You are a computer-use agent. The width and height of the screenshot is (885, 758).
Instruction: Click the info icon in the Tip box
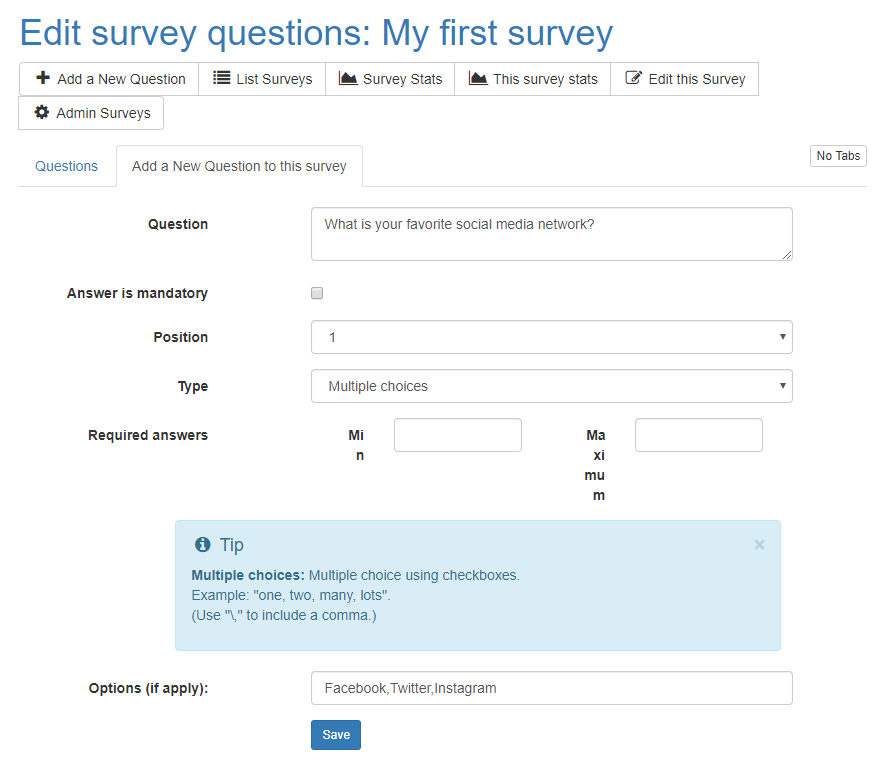tap(203, 545)
